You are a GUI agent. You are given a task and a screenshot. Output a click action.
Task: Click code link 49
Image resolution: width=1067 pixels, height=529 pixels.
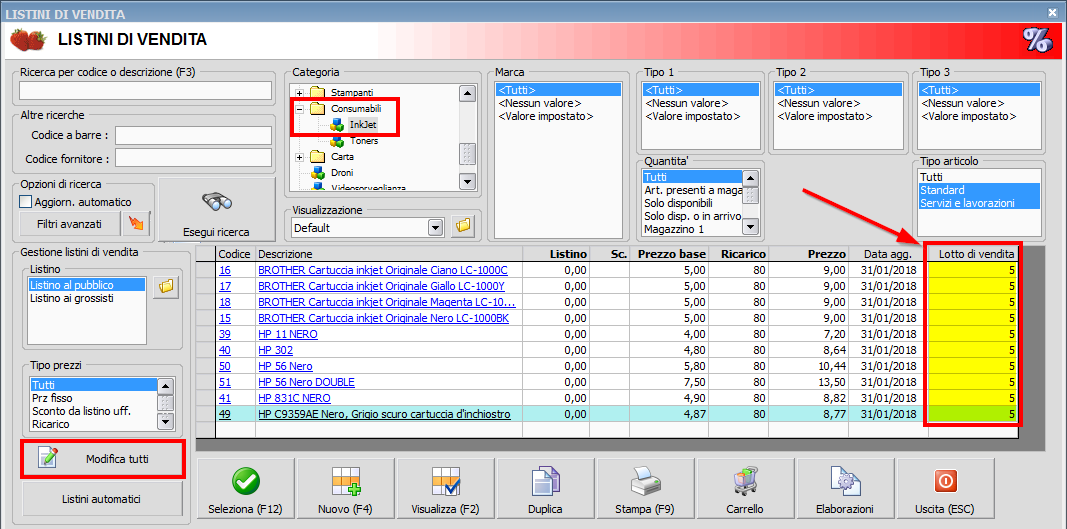tap(225, 414)
